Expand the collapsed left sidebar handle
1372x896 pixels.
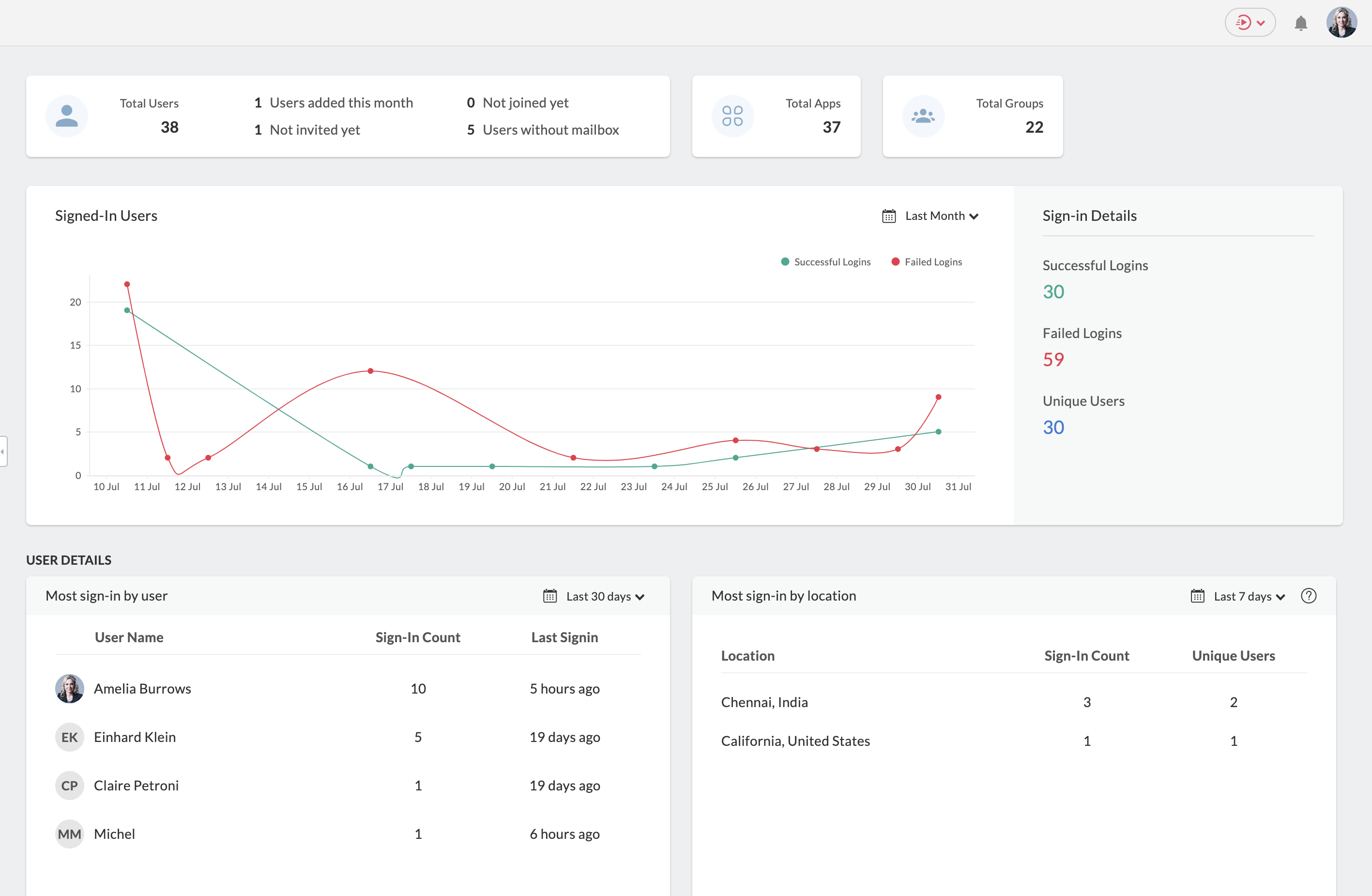[x=3, y=451]
